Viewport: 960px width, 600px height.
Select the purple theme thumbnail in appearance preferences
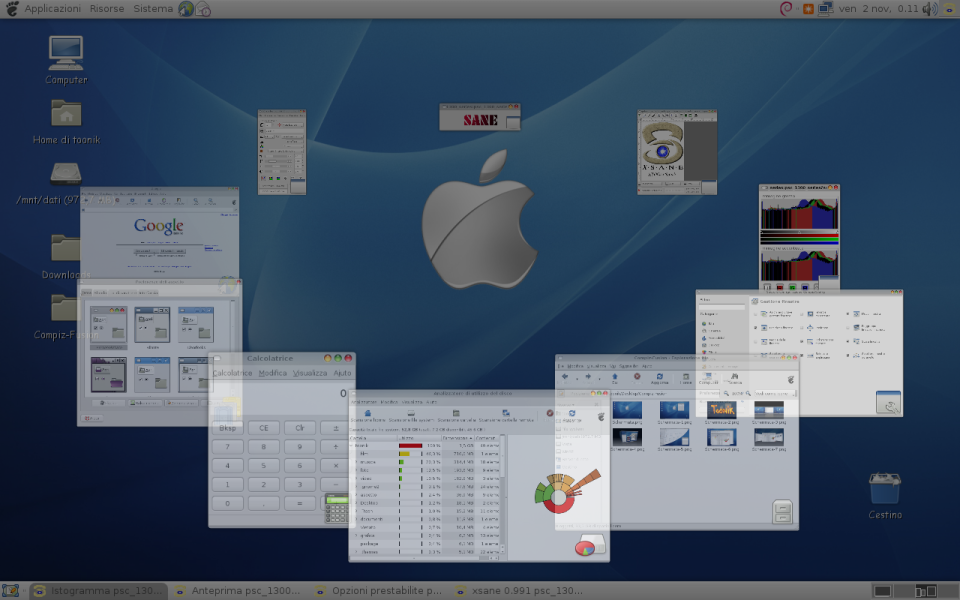click(108, 375)
